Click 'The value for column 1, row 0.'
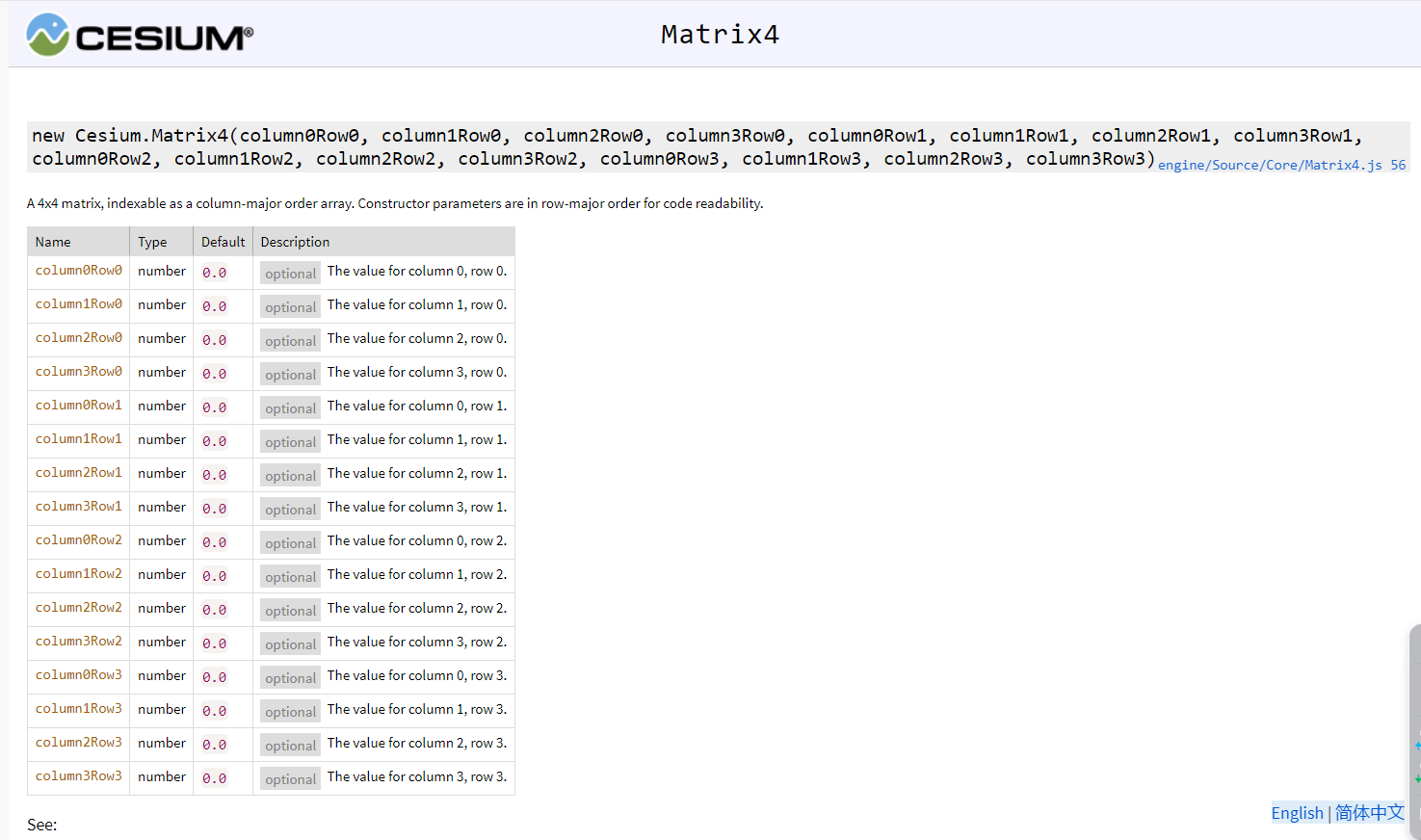 coord(417,304)
